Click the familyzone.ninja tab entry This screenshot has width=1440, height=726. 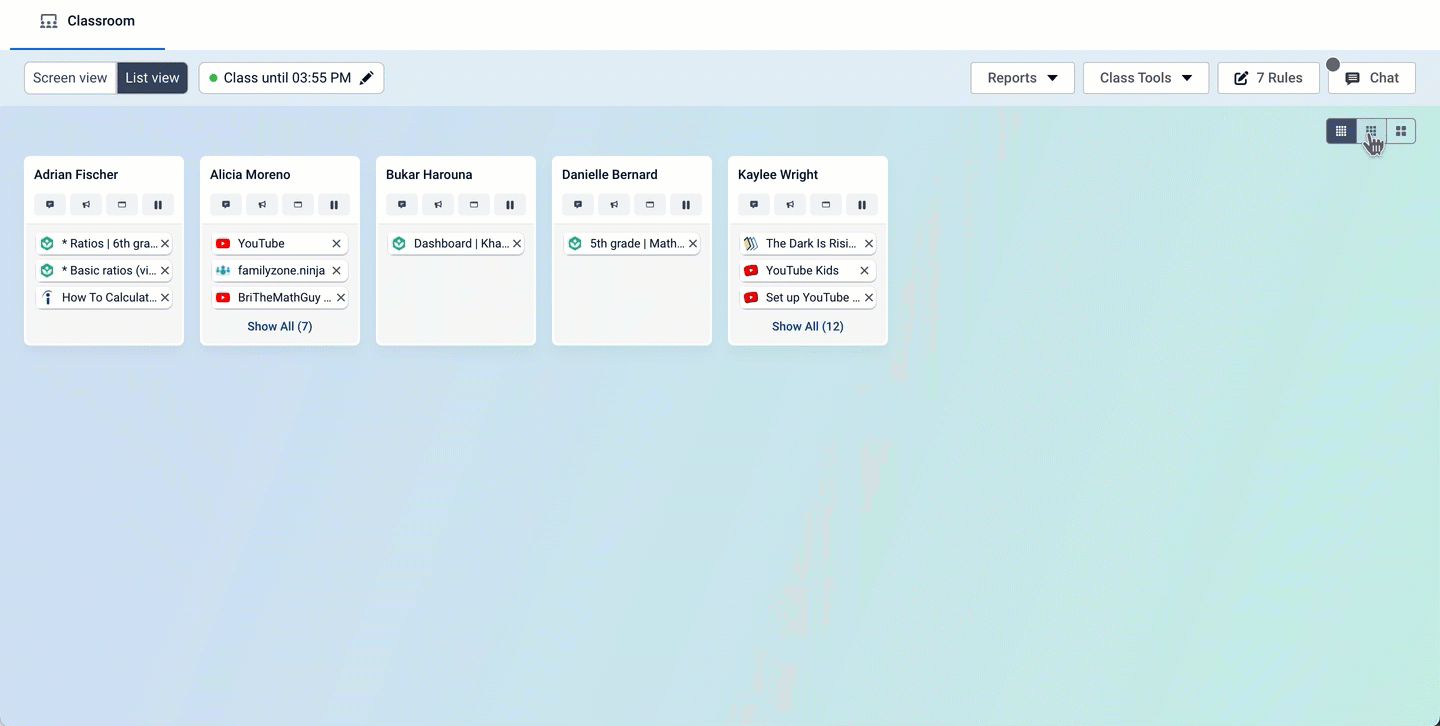coord(280,270)
